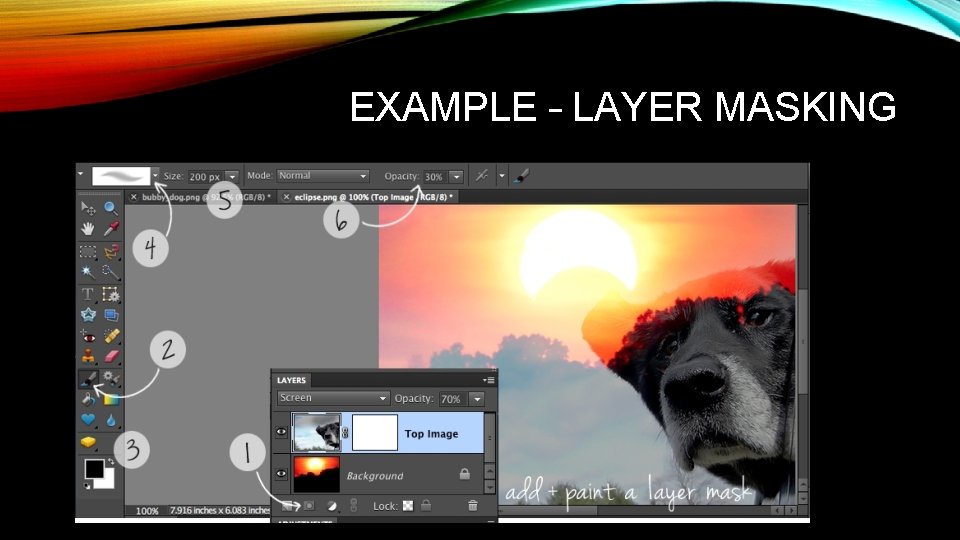Image resolution: width=960 pixels, height=540 pixels.
Task: Select the Custom Shape heart tool
Action: [88, 420]
